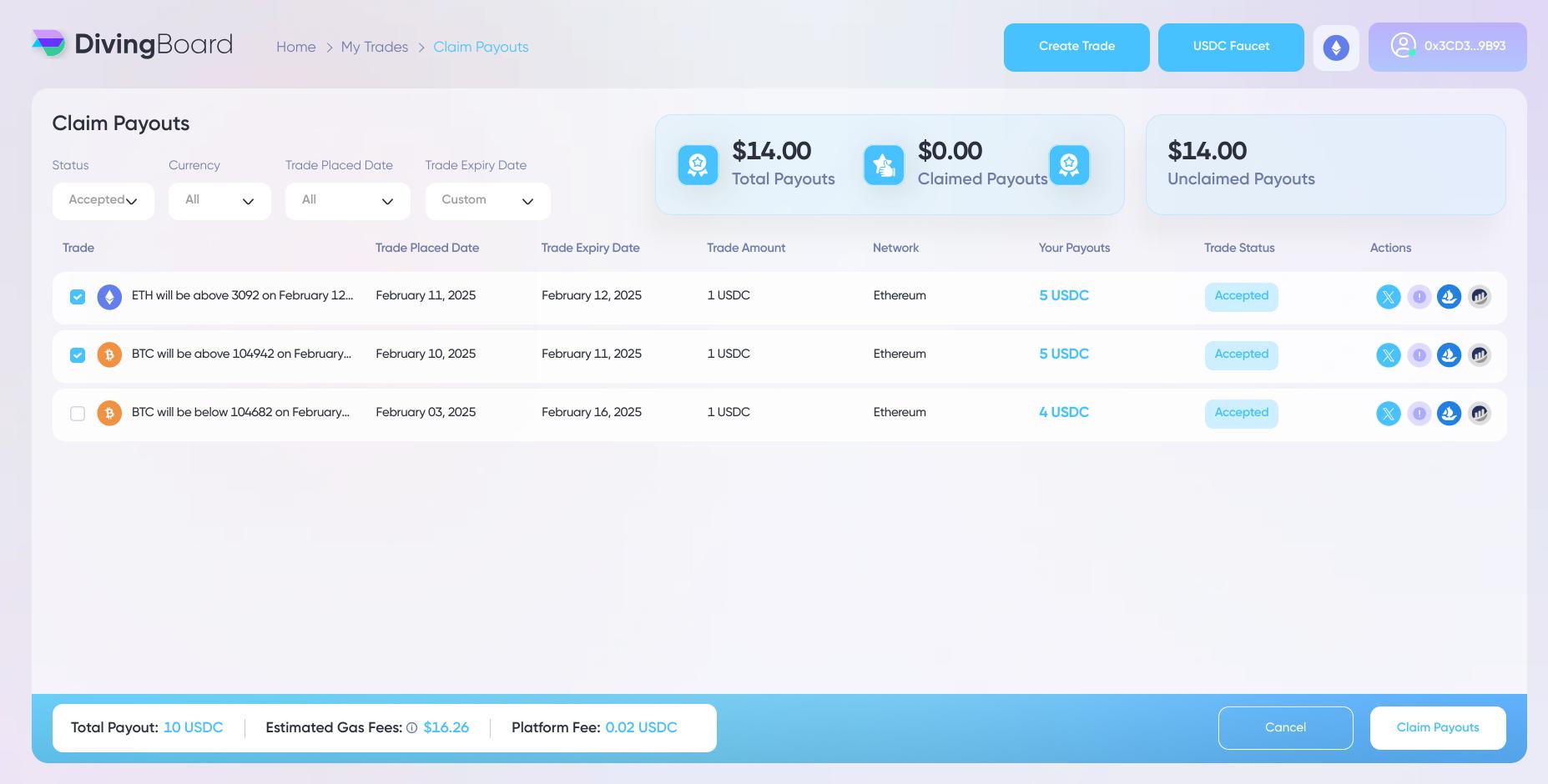The image size is (1548, 784).
Task: Click the exclamation info icon for BTC above 104942 trade
Action: (1419, 354)
